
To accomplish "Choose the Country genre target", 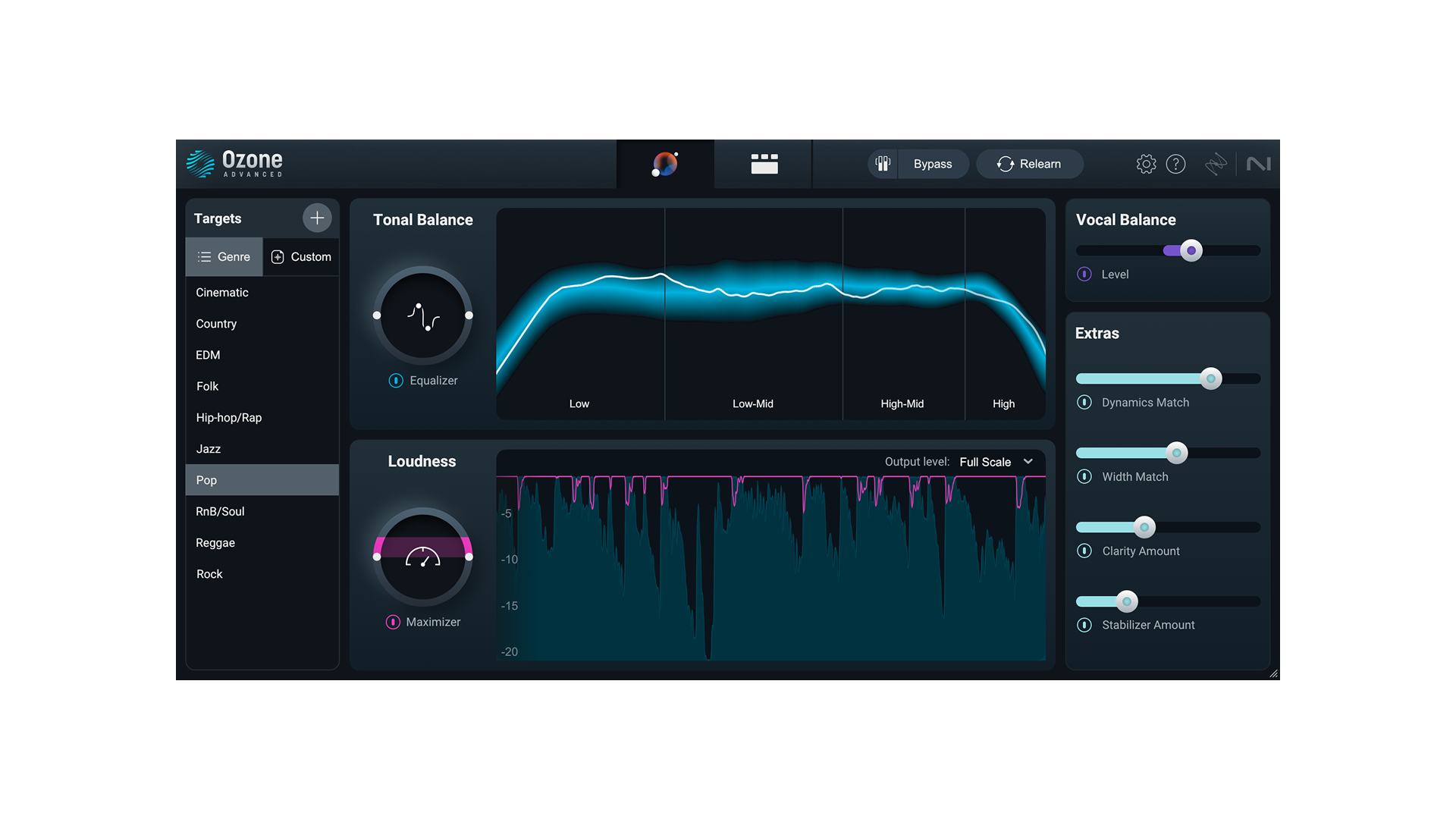I will click(x=262, y=324).
